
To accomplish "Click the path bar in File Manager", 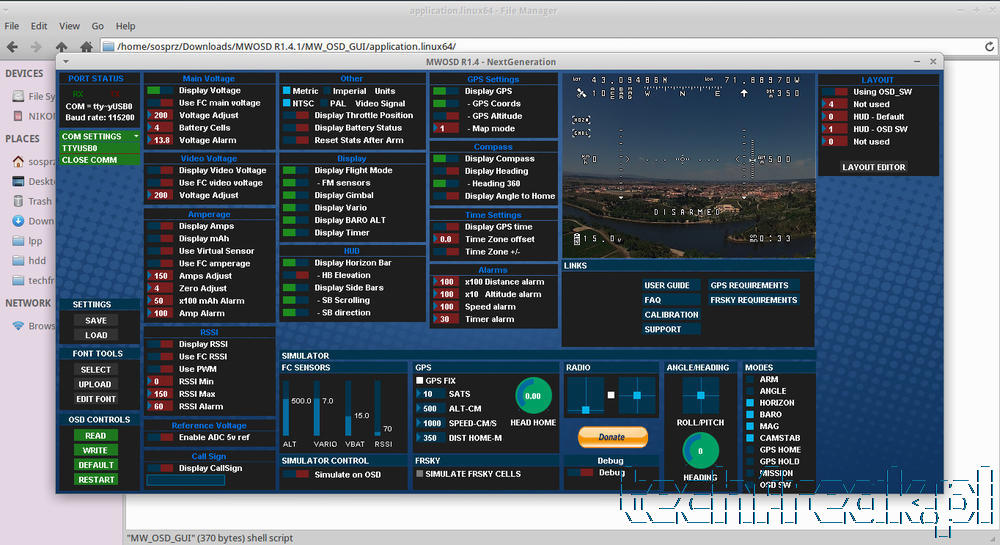I will tap(540, 47).
